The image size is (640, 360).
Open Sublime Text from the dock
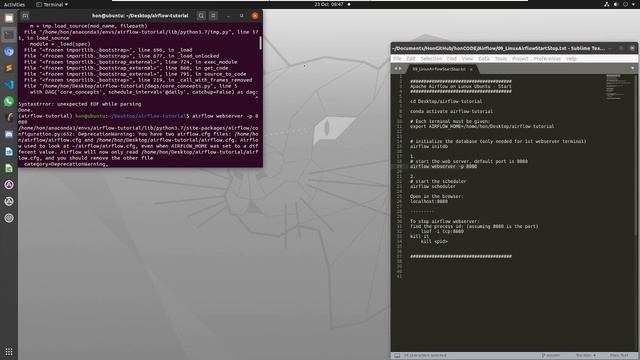coord(9,68)
